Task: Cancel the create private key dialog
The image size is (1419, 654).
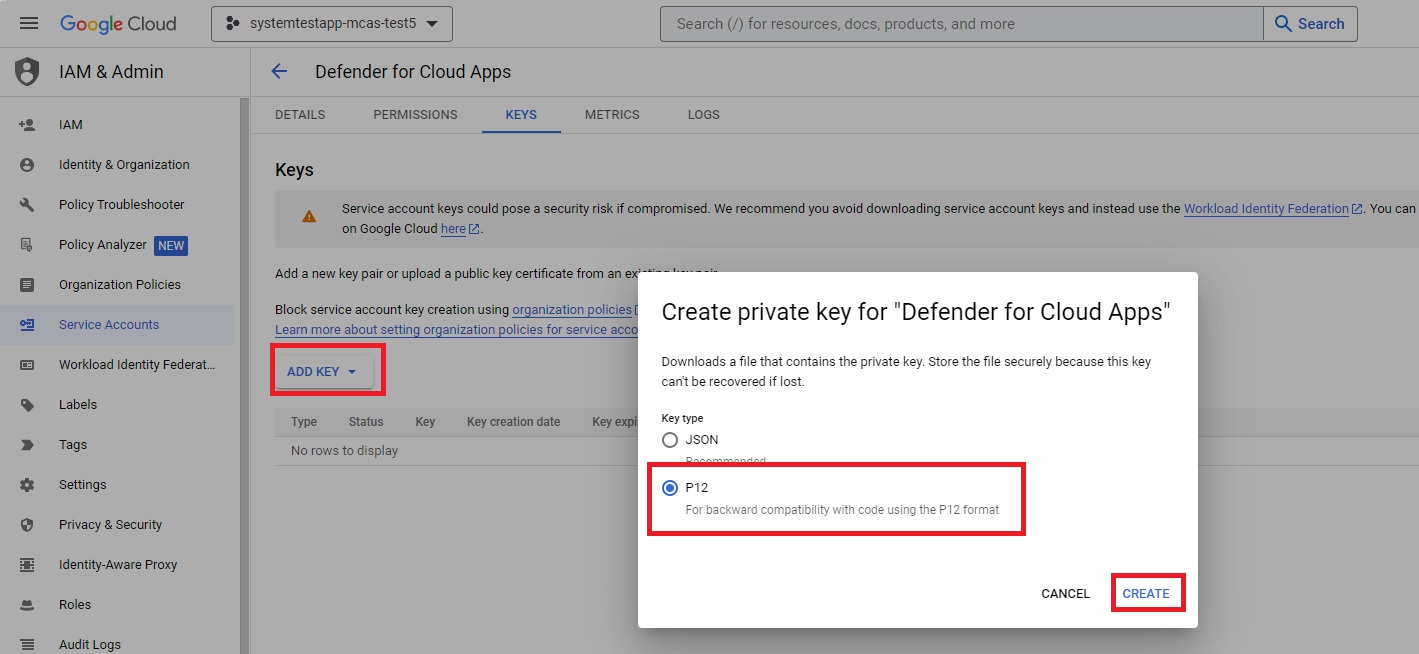Action: (x=1065, y=593)
